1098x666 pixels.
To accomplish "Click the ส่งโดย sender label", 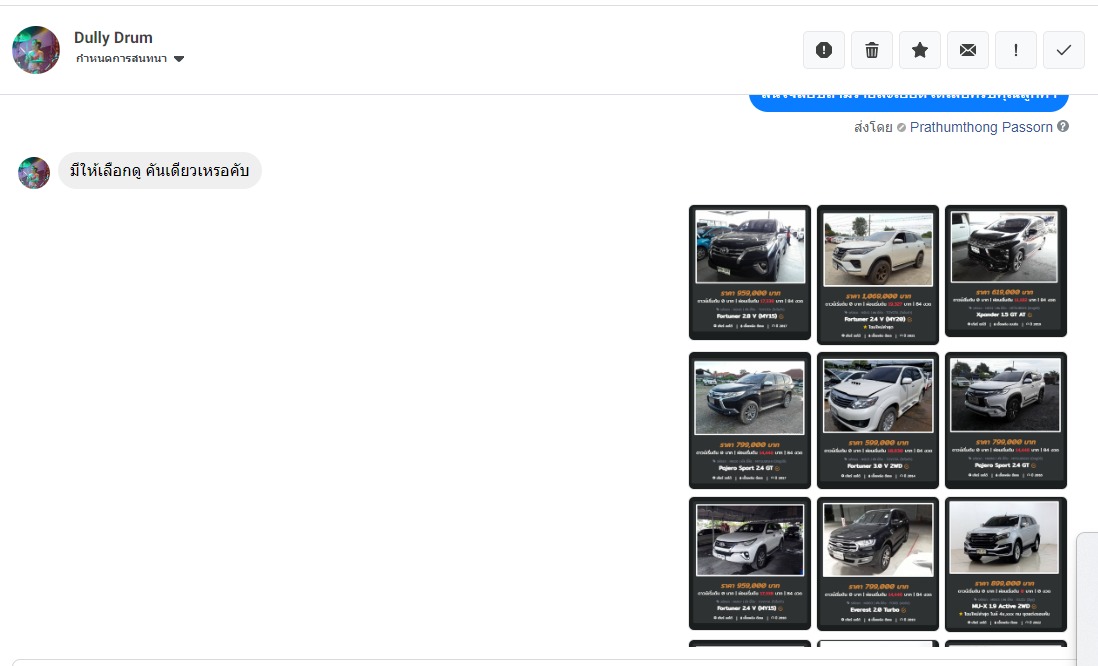I will [x=873, y=127].
